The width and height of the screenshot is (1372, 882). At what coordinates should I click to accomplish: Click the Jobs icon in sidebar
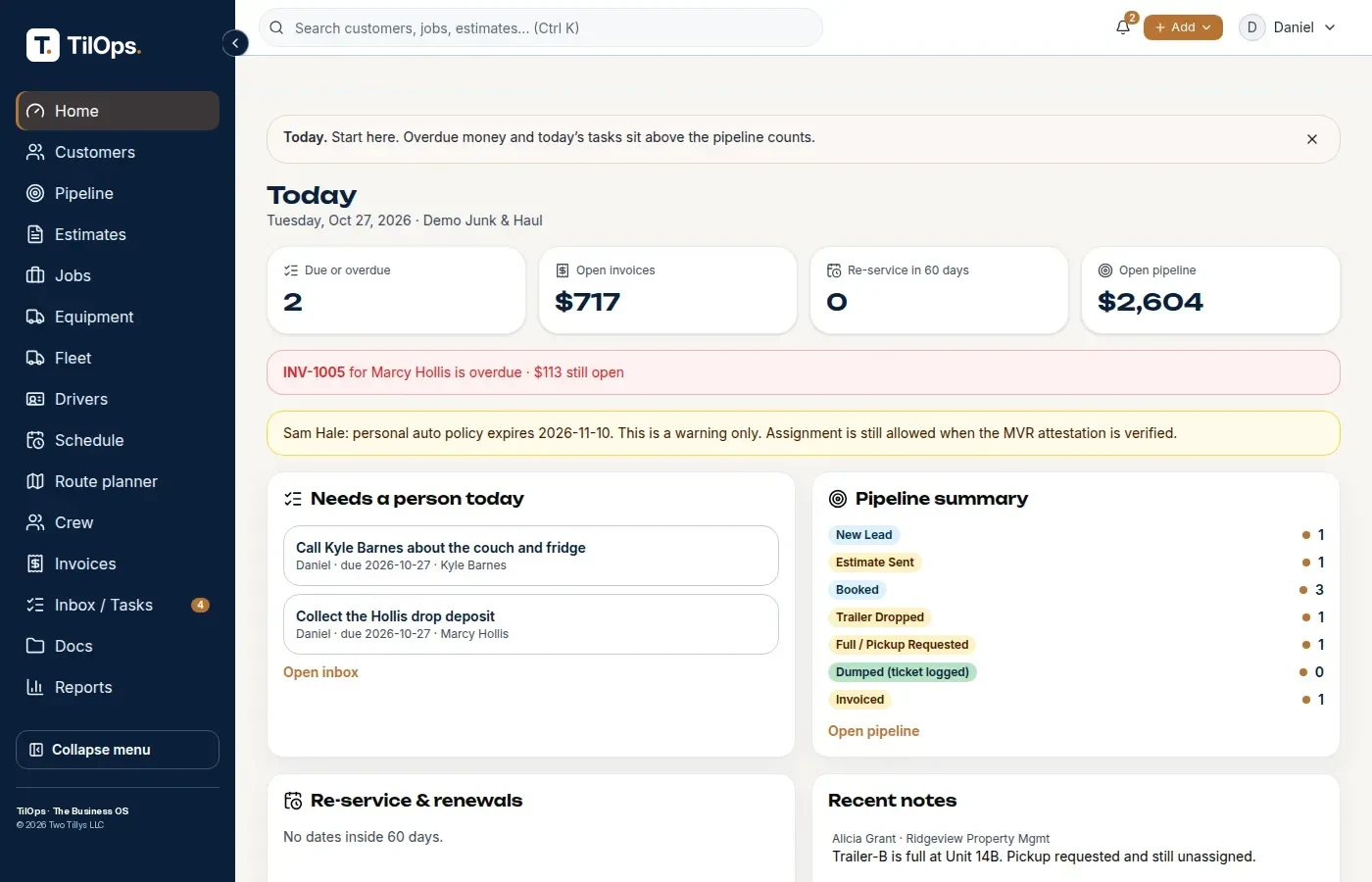35,275
